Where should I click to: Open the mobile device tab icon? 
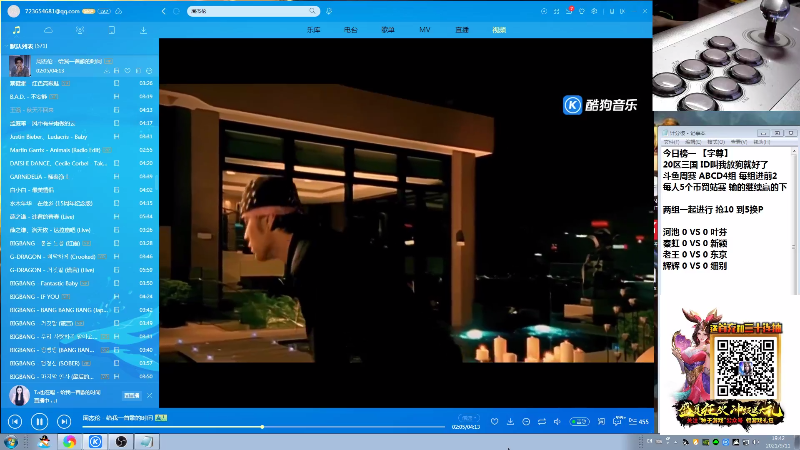[112, 30]
